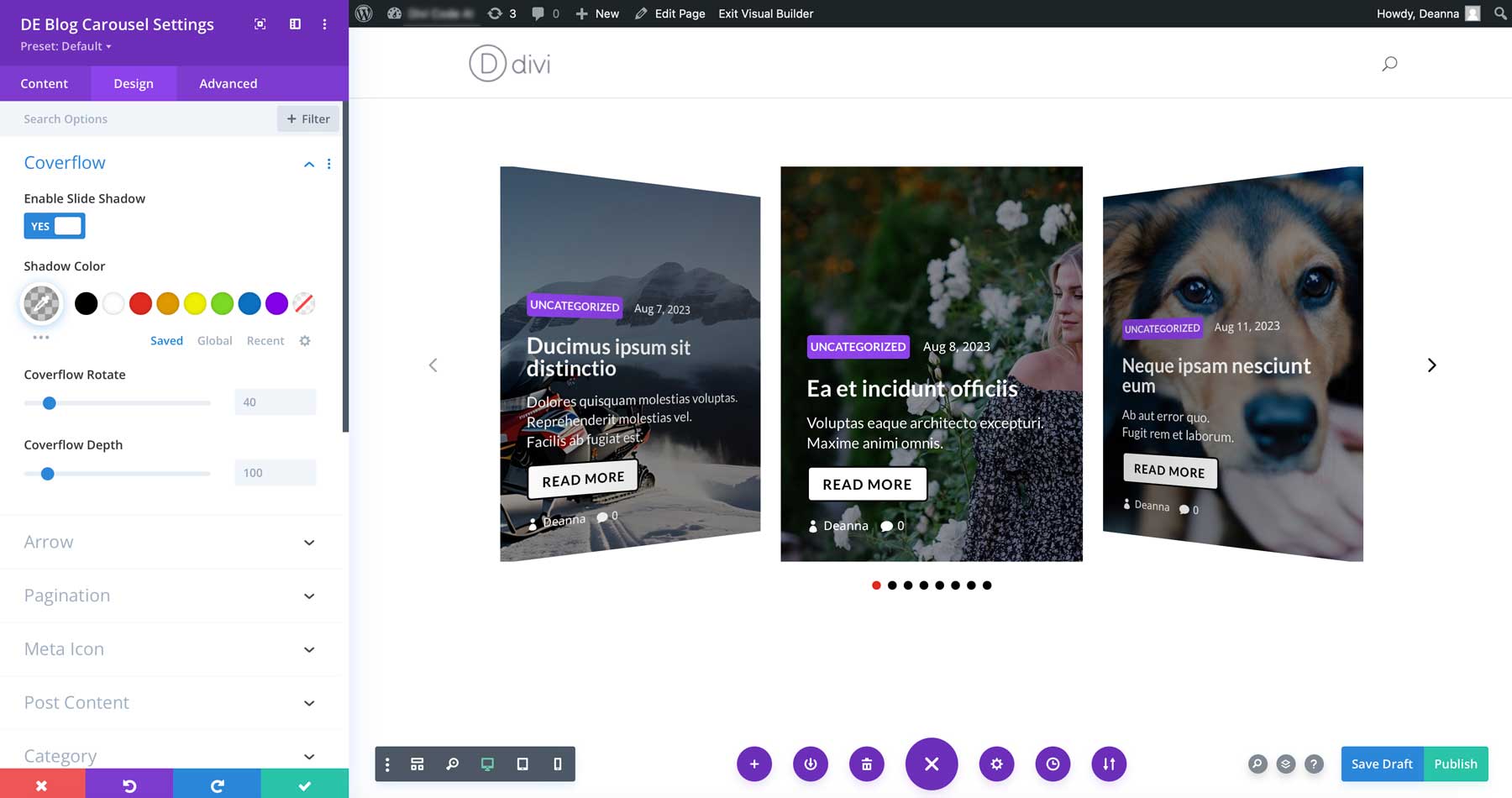Screen dimensions: 1512x798
Task: Save changes with the green check button
Action: click(305, 784)
